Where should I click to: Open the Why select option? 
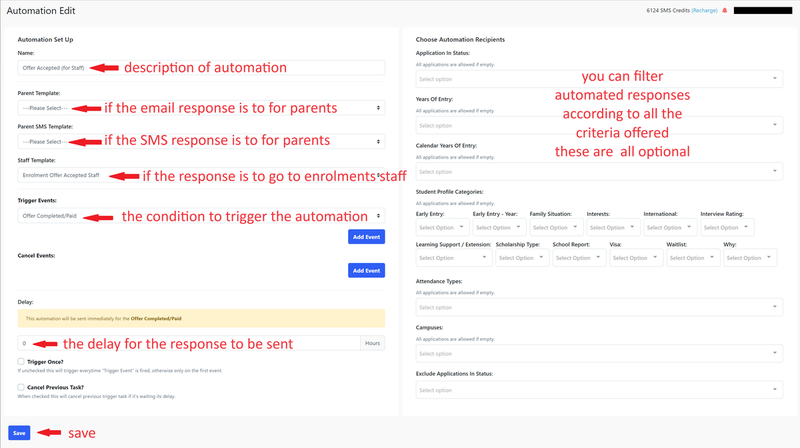[x=750, y=258]
